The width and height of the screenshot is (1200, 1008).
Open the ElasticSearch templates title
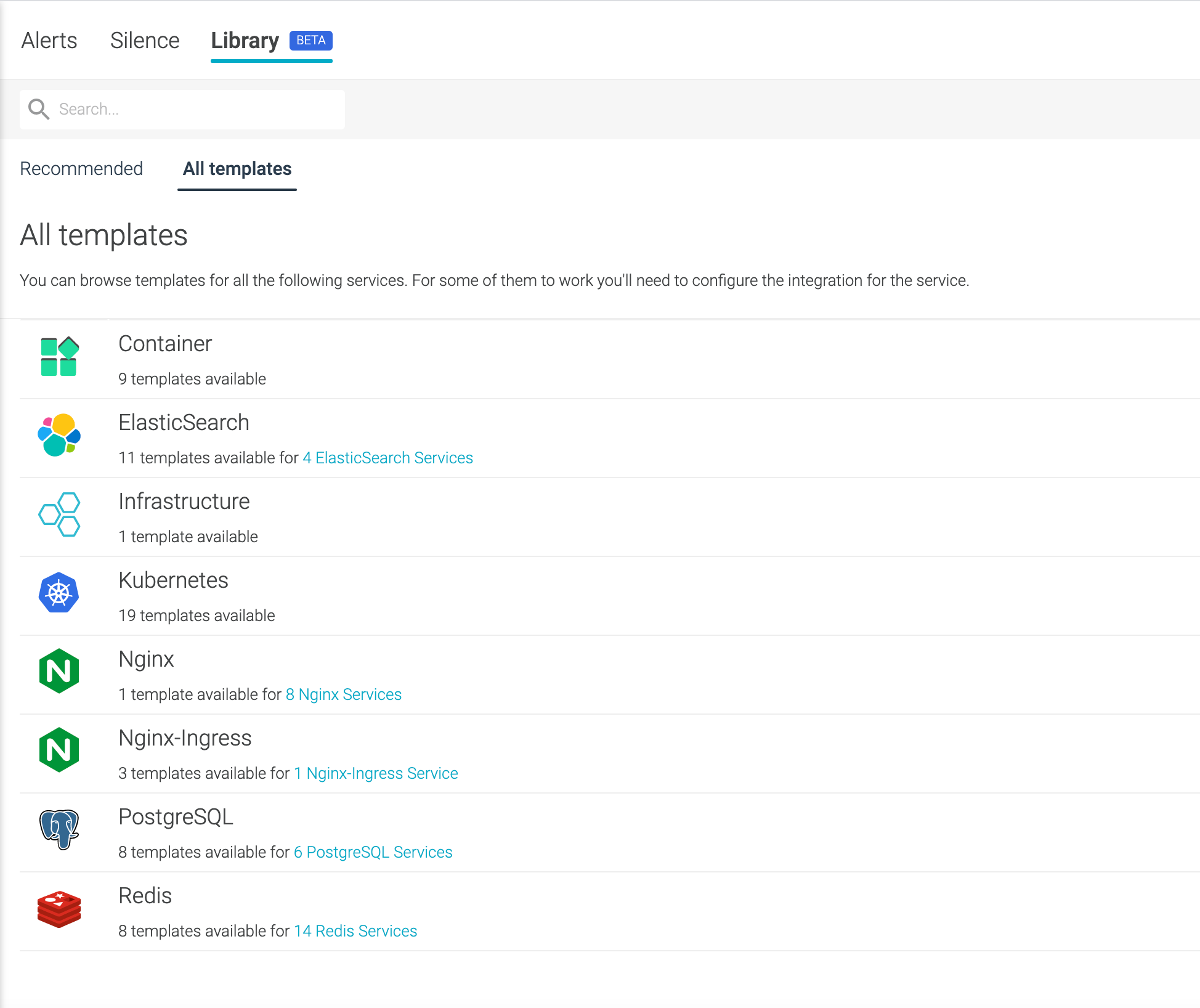[184, 423]
